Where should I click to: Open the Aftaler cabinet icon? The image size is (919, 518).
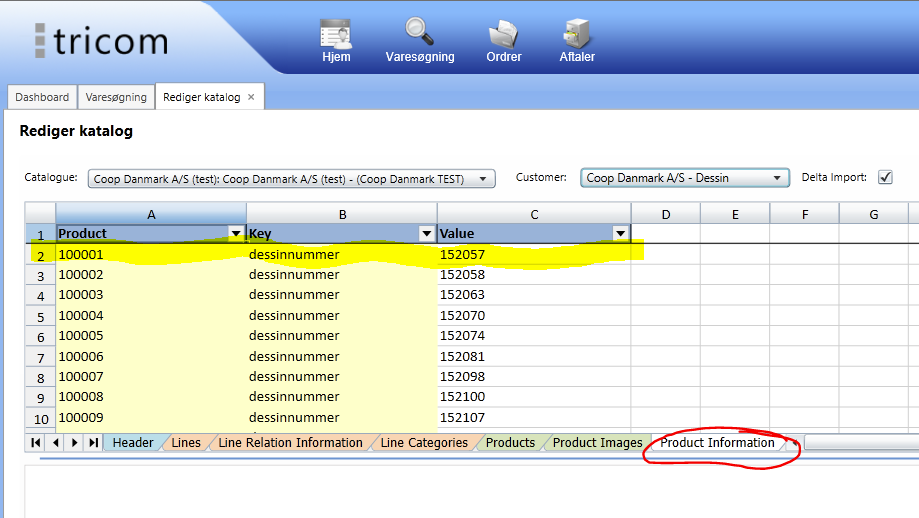[x=577, y=40]
